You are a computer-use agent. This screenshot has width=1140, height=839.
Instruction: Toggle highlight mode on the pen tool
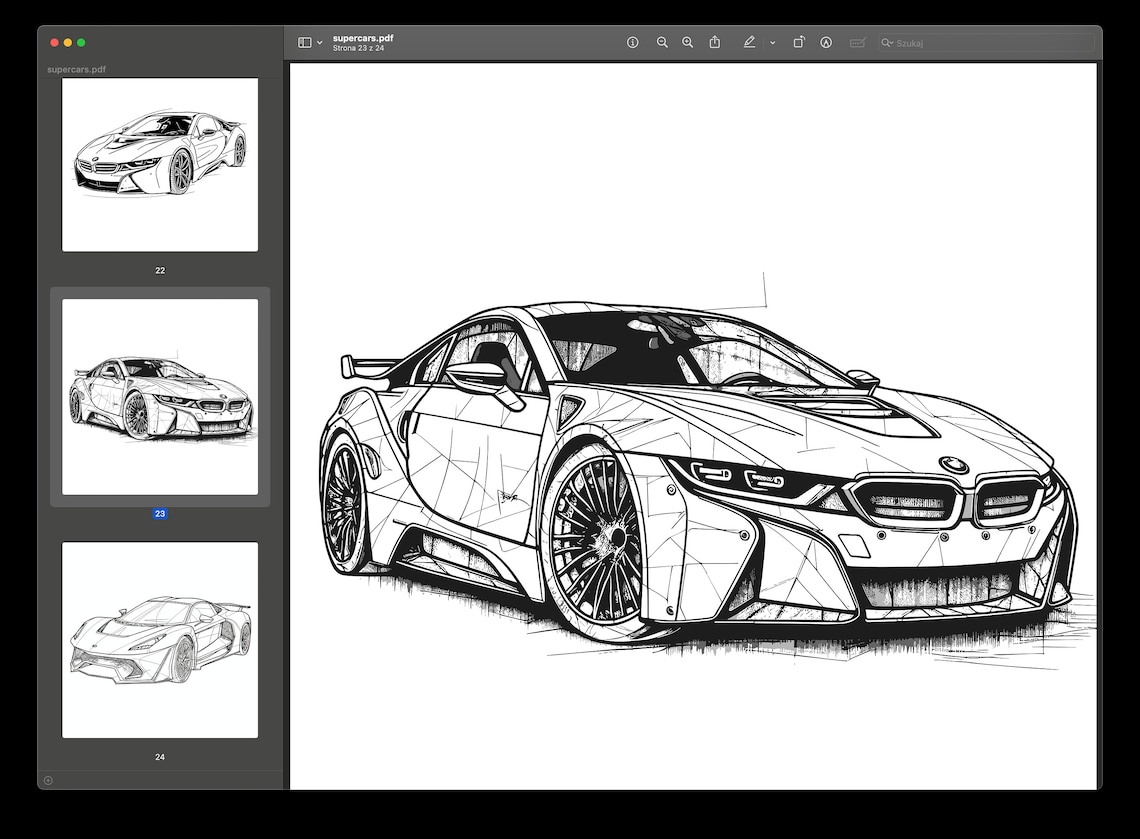click(x=748, y=42)
